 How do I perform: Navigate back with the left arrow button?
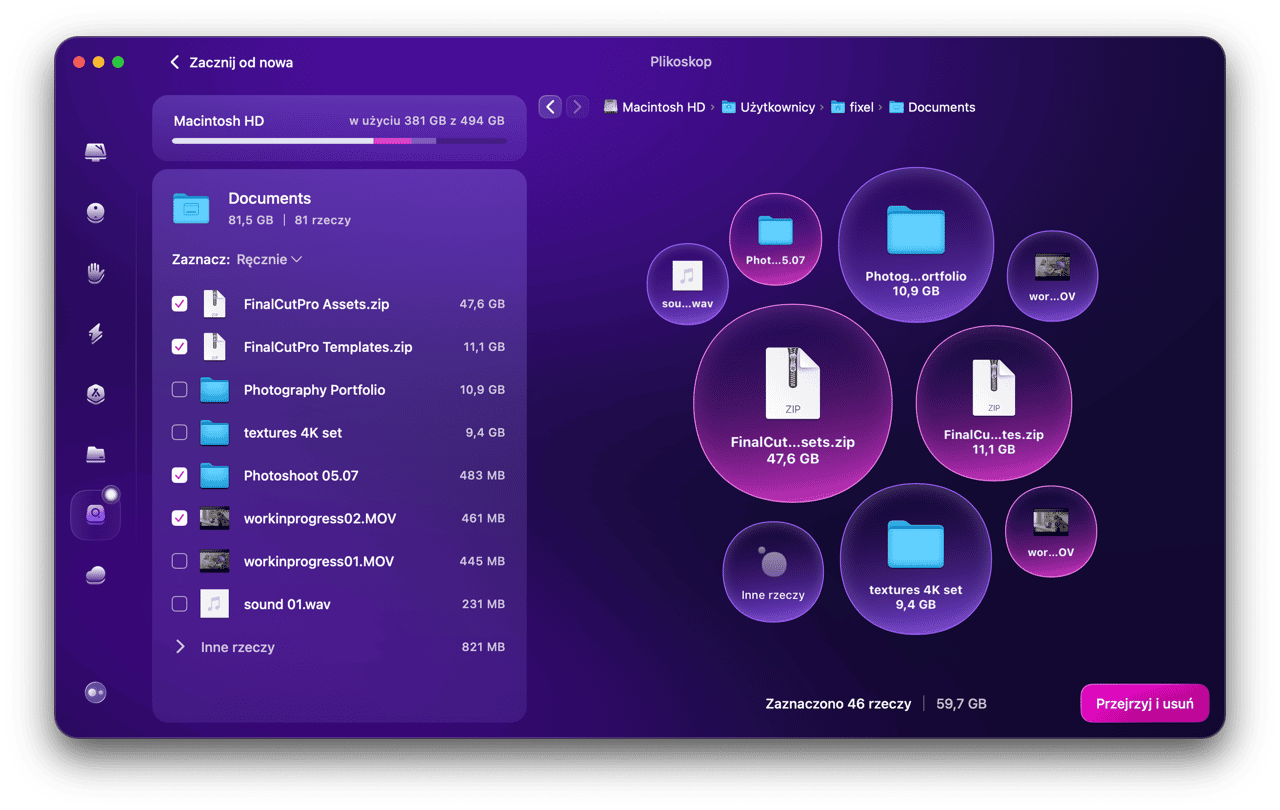coord(549,107)
